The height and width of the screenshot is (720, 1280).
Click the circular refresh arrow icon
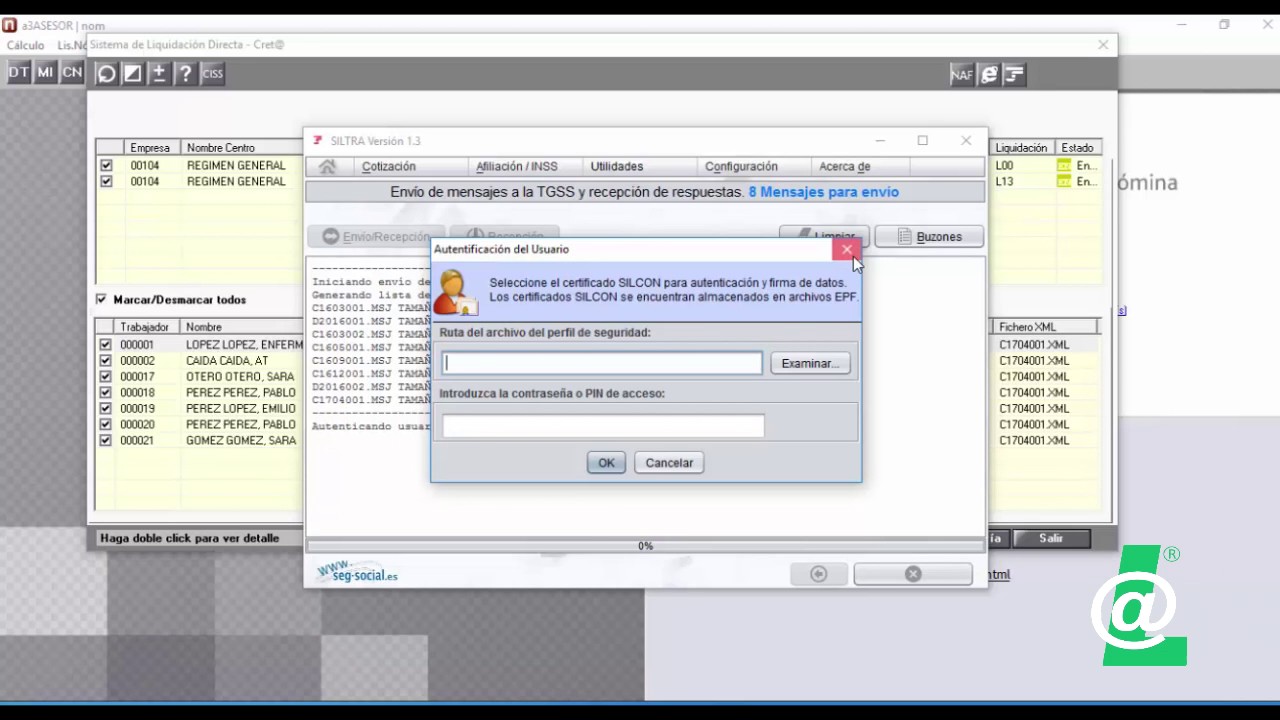[x=106, y=73]
